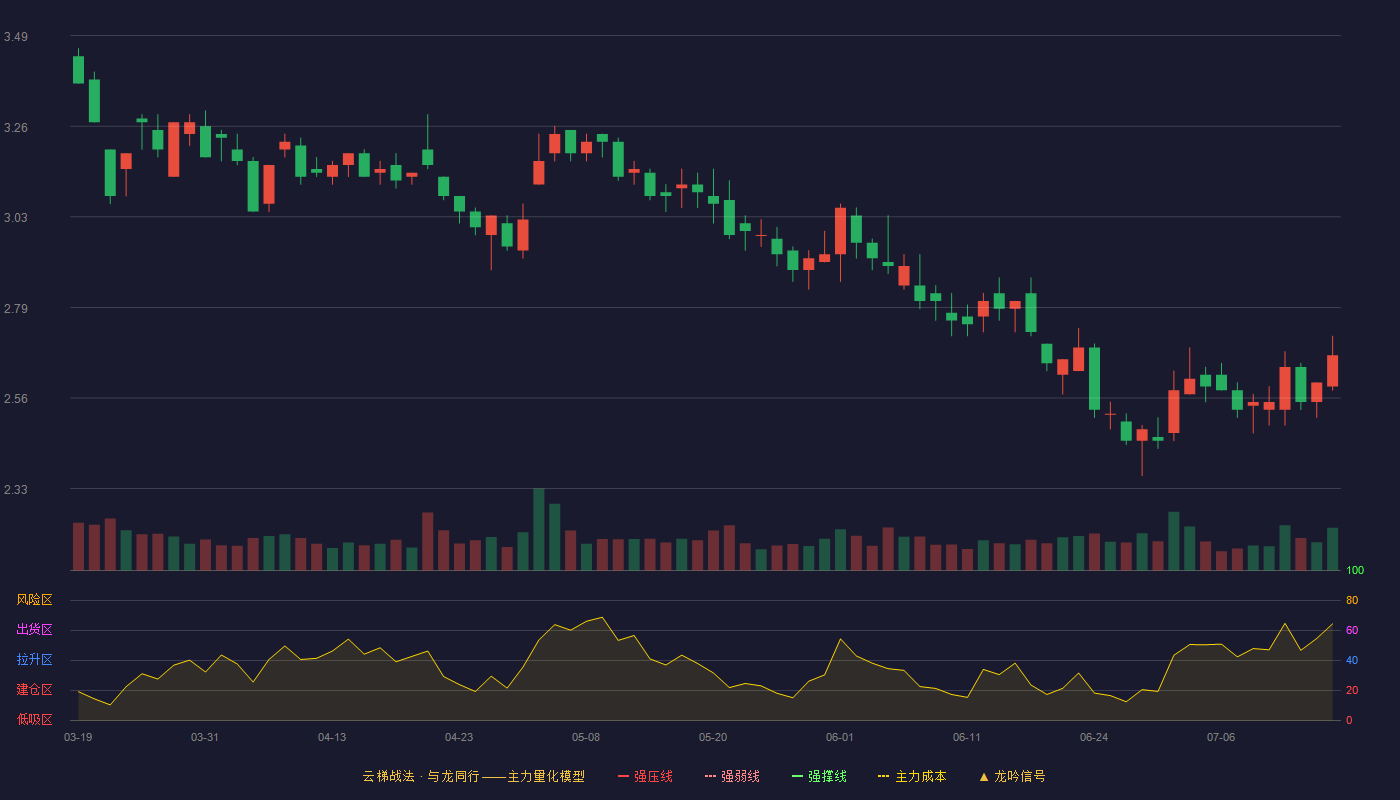1400x800 pixels.
Task: Click the 出货区 zone label
Action: click(34, 630)
